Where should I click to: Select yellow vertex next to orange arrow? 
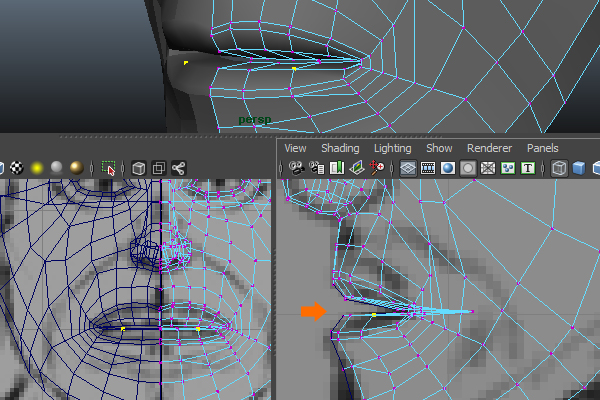coord(374,315)
